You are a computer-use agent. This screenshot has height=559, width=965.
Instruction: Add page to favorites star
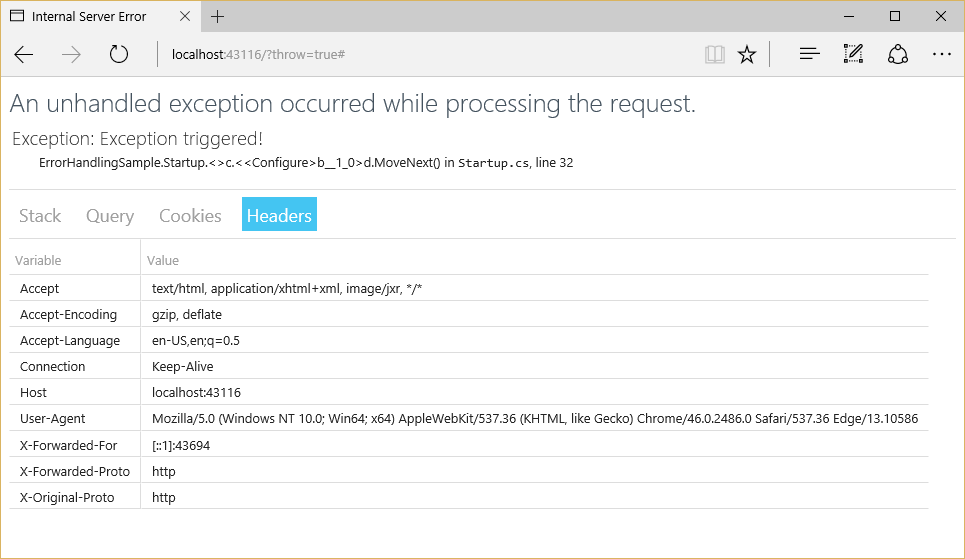747,55
